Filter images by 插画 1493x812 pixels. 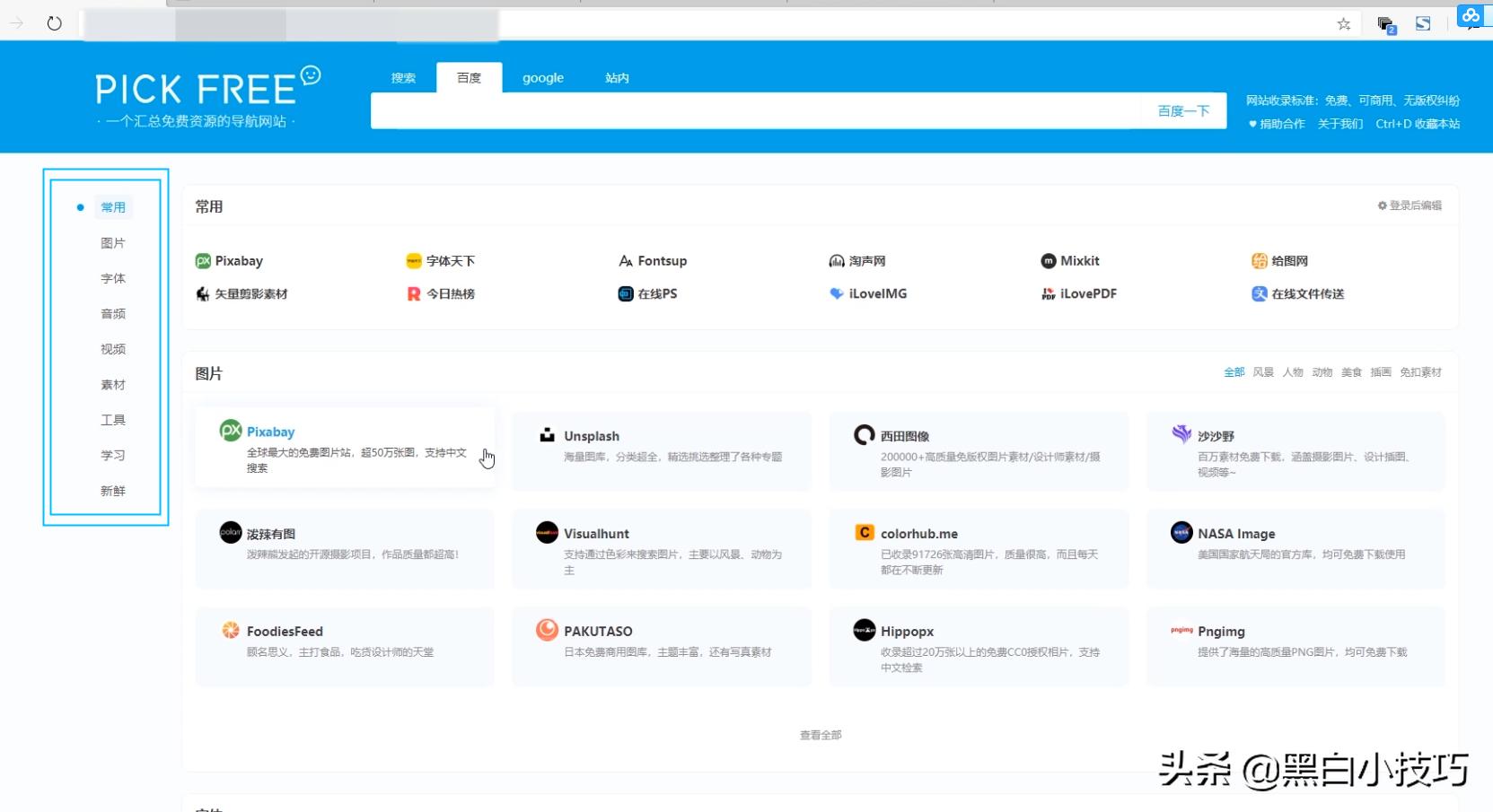tap(1381, 372)
